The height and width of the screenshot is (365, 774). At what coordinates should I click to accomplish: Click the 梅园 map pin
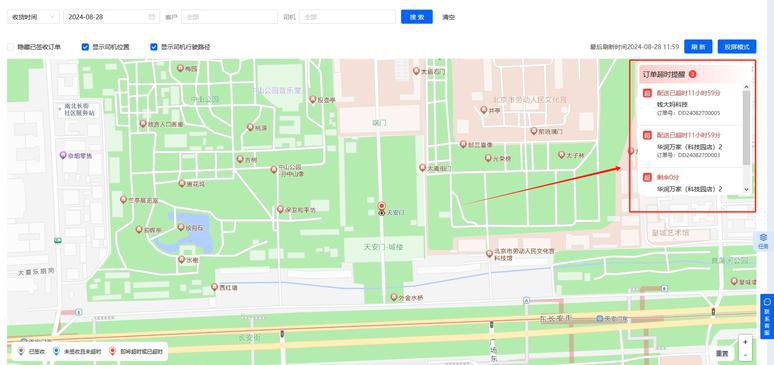click(180, 68)
